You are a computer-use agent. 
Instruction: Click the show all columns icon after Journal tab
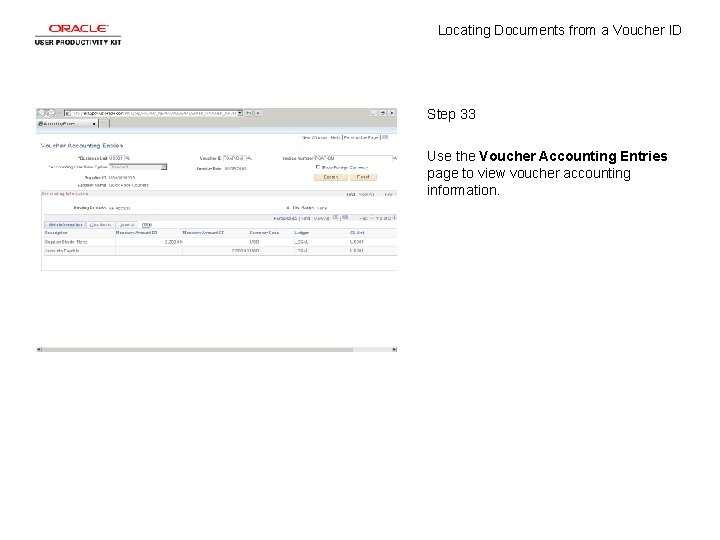[146, 225]
